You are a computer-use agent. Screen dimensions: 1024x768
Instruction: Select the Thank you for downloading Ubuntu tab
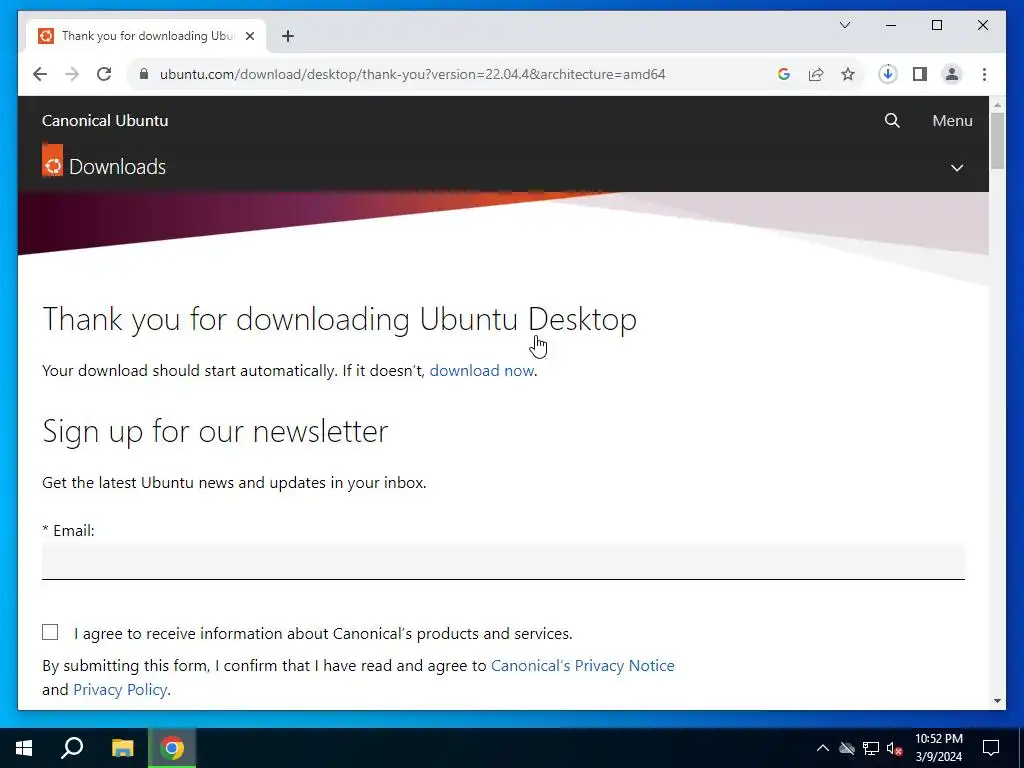click(x=146, y=36)
